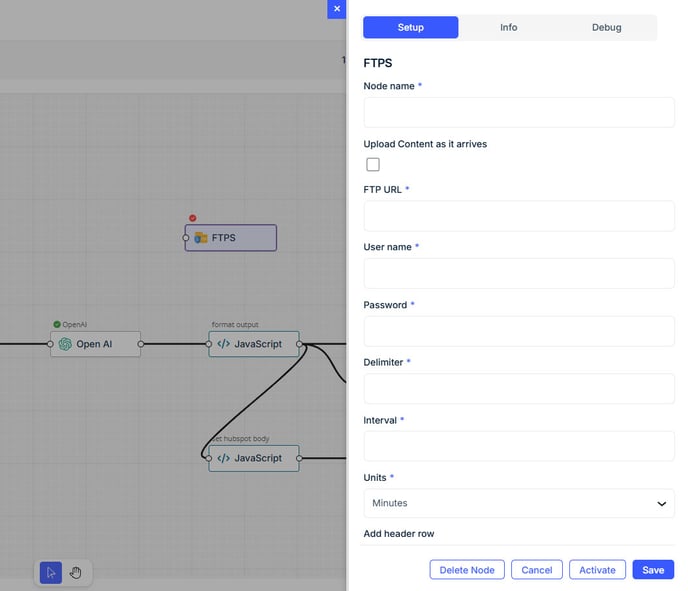
Task: Close the FTPS setup panel
Action: [337, 9]
